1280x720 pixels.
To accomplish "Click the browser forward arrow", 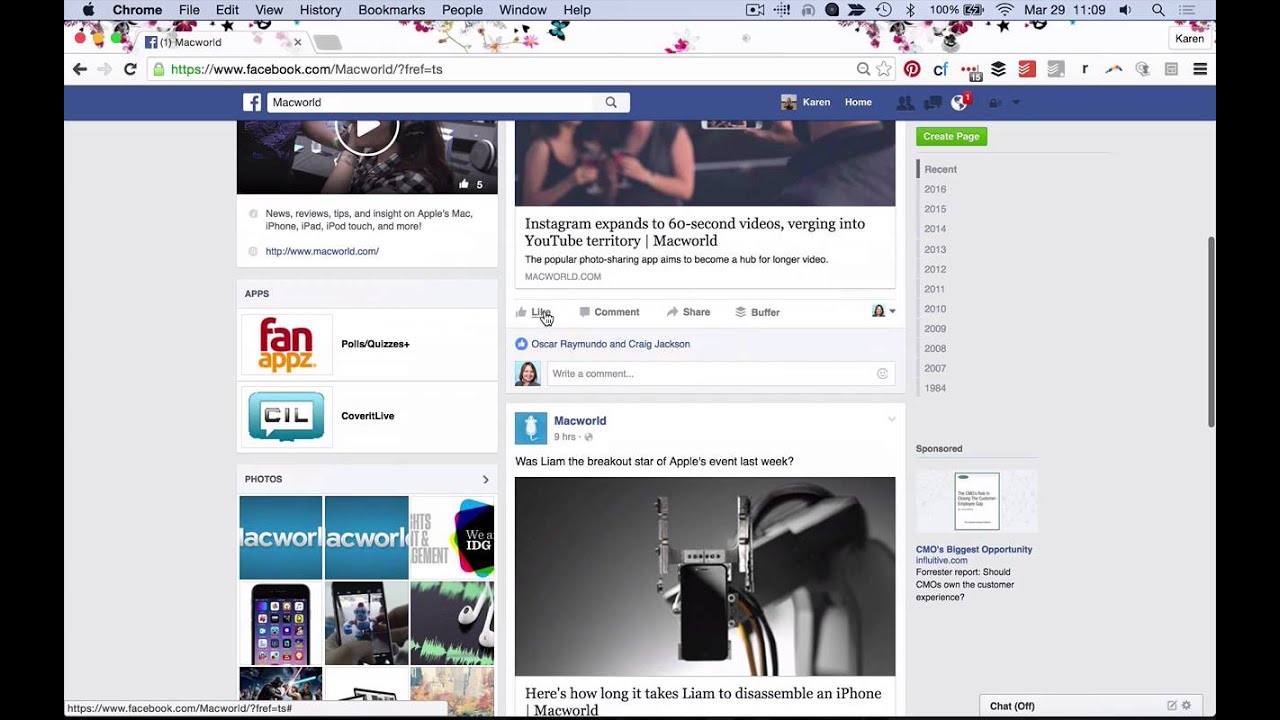I will click(104, 69).
